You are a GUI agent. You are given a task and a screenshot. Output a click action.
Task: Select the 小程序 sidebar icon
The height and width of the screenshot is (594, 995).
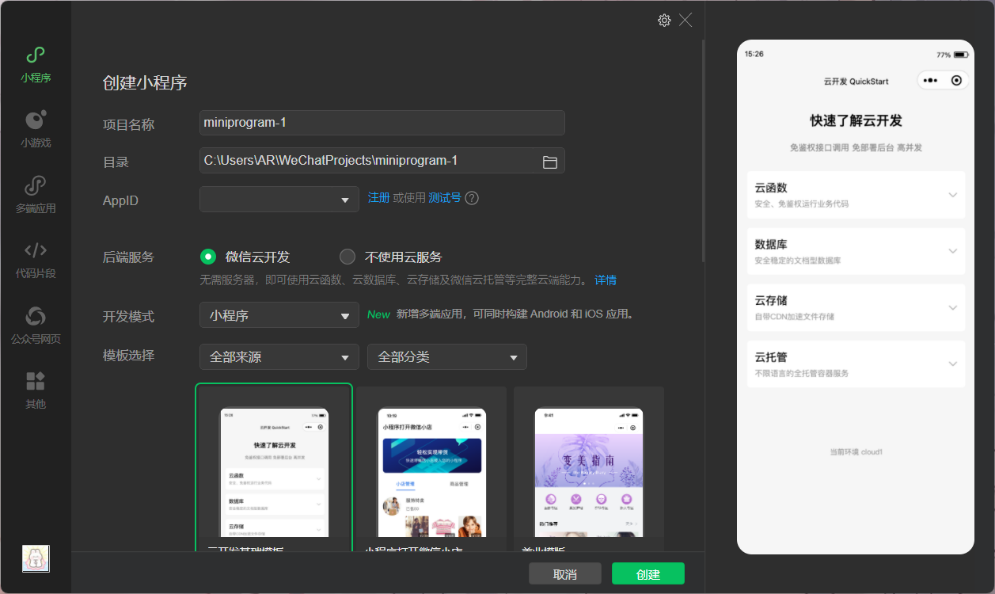(x=36, y=64)
